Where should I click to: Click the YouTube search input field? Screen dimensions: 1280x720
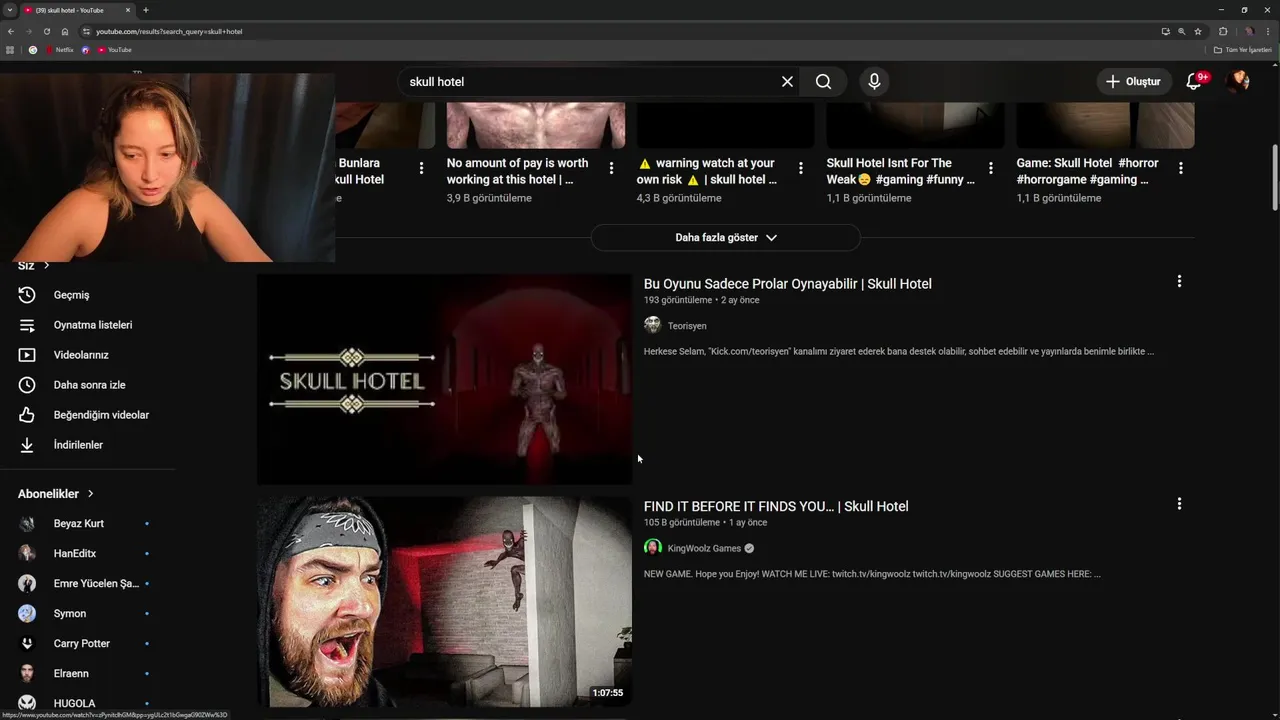click(590, 82)
